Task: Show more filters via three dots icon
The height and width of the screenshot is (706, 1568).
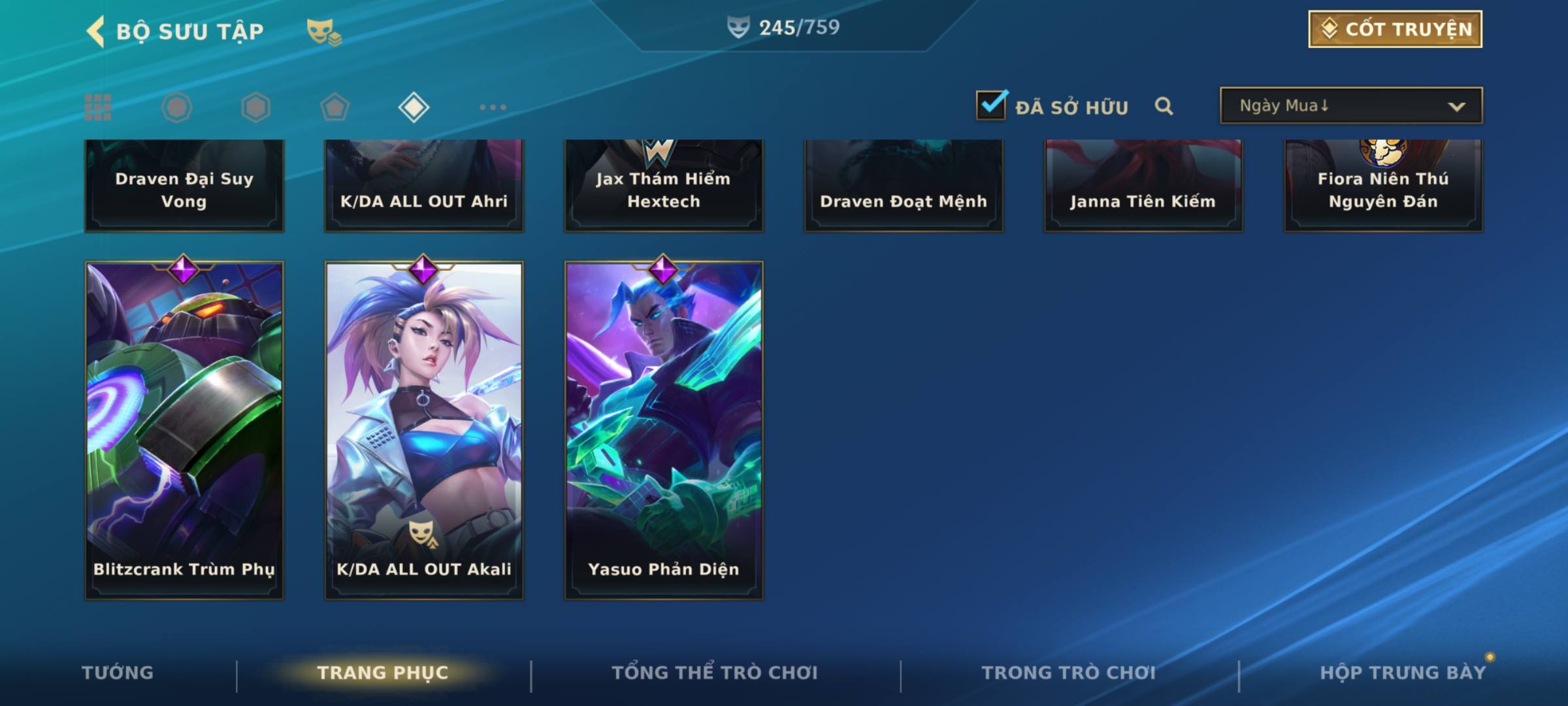Action: [493, 107]
